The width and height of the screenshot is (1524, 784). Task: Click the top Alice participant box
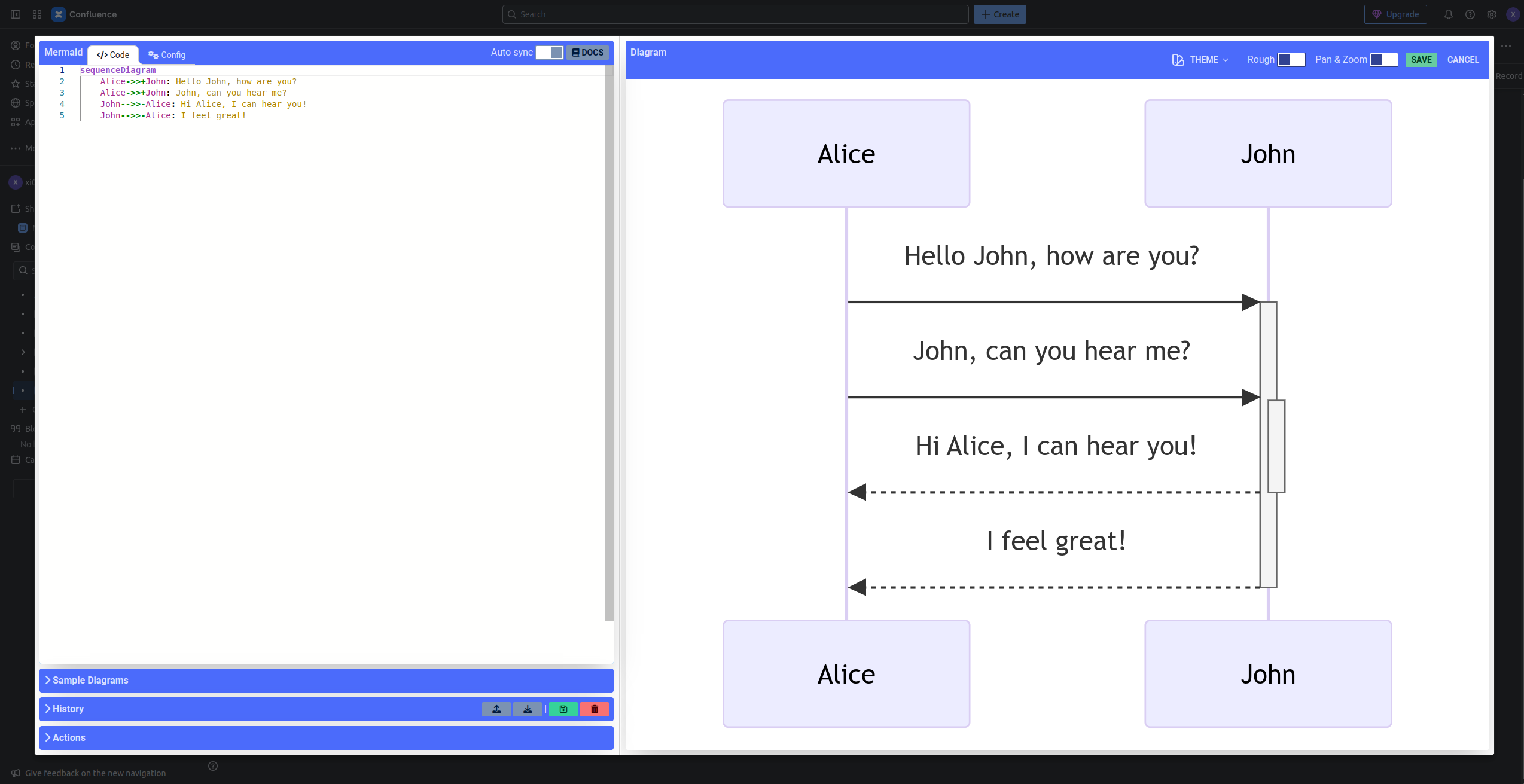[846, 154]
